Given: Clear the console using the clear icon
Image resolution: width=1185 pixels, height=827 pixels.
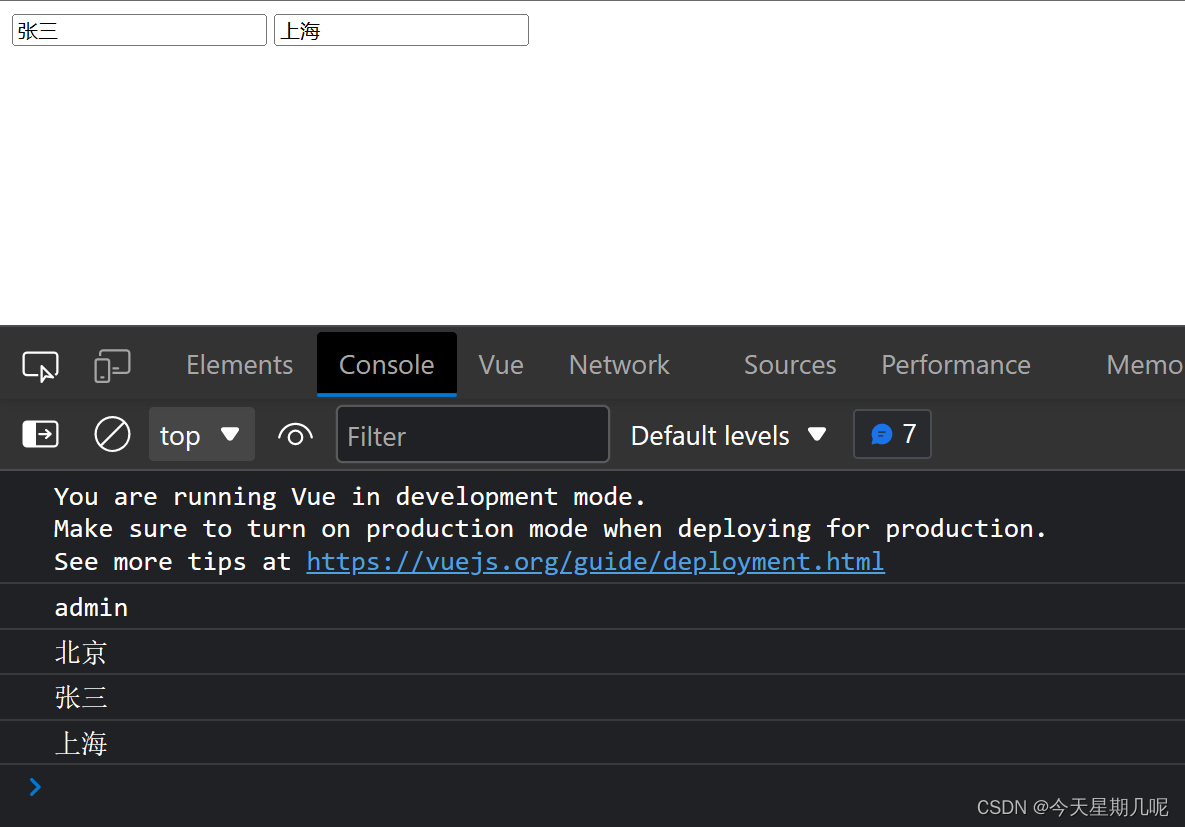Looking at the screenshot, I should tap(112, 434).
